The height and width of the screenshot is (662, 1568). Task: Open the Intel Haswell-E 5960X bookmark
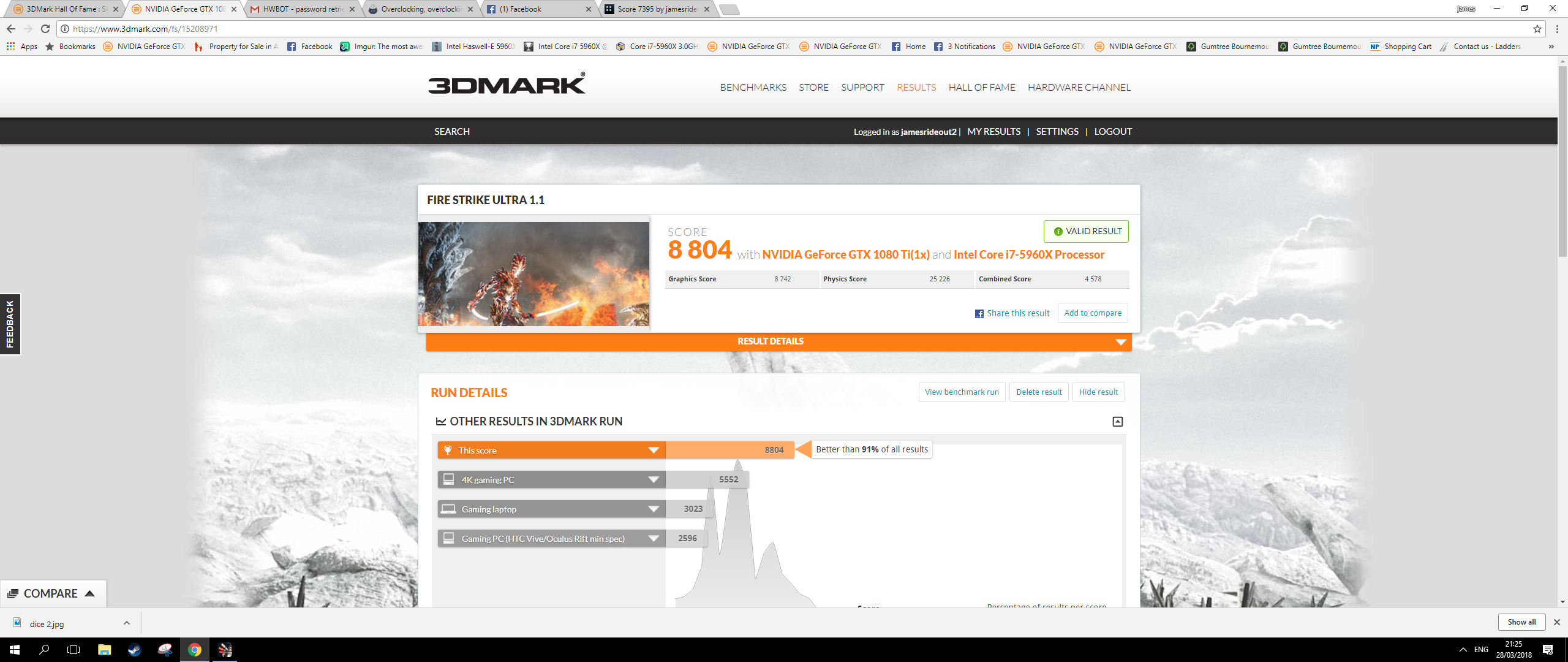[474, 47]
